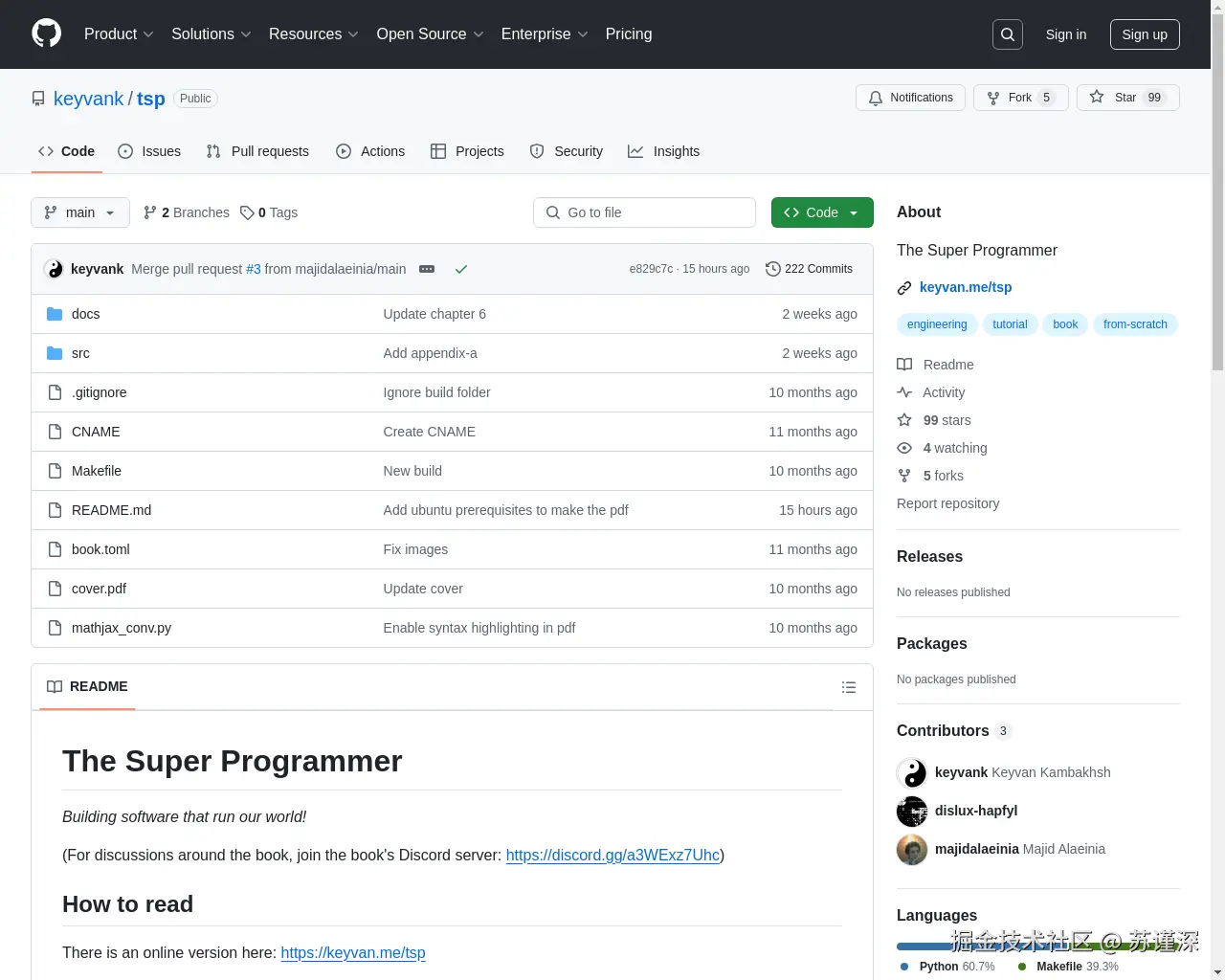Open the docs folder

pyautogui.click(x=85, y=314)
